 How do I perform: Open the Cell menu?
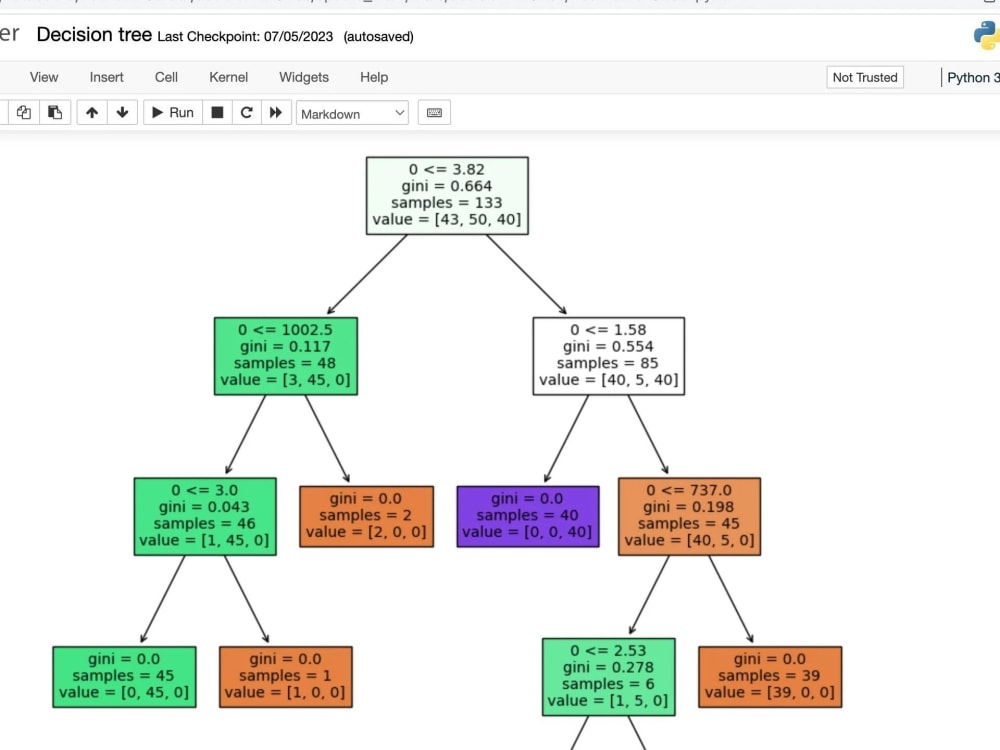pyautogui.click(x=166, y=77)
